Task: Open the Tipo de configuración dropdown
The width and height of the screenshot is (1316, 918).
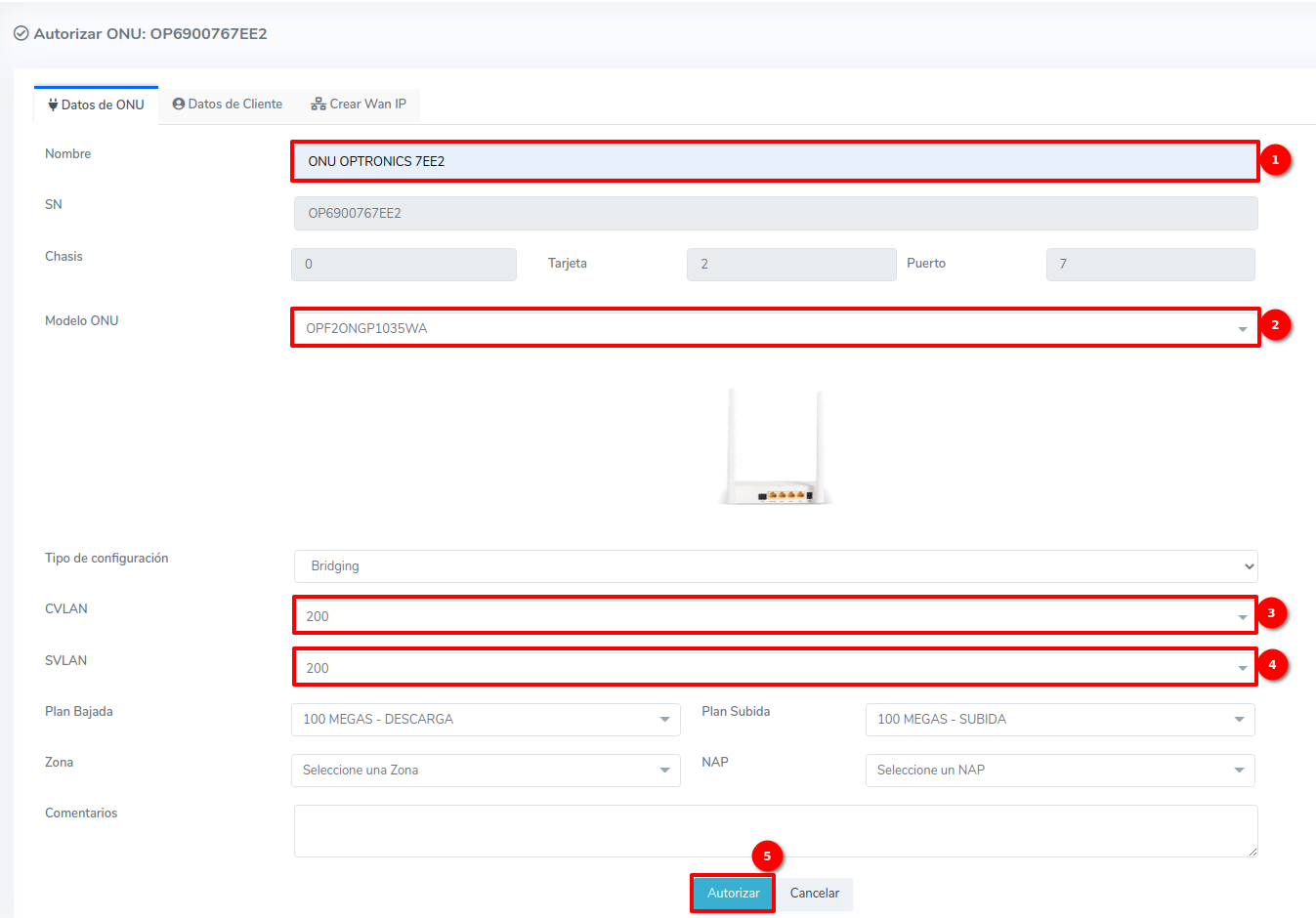Action: (x=775, y=566)
